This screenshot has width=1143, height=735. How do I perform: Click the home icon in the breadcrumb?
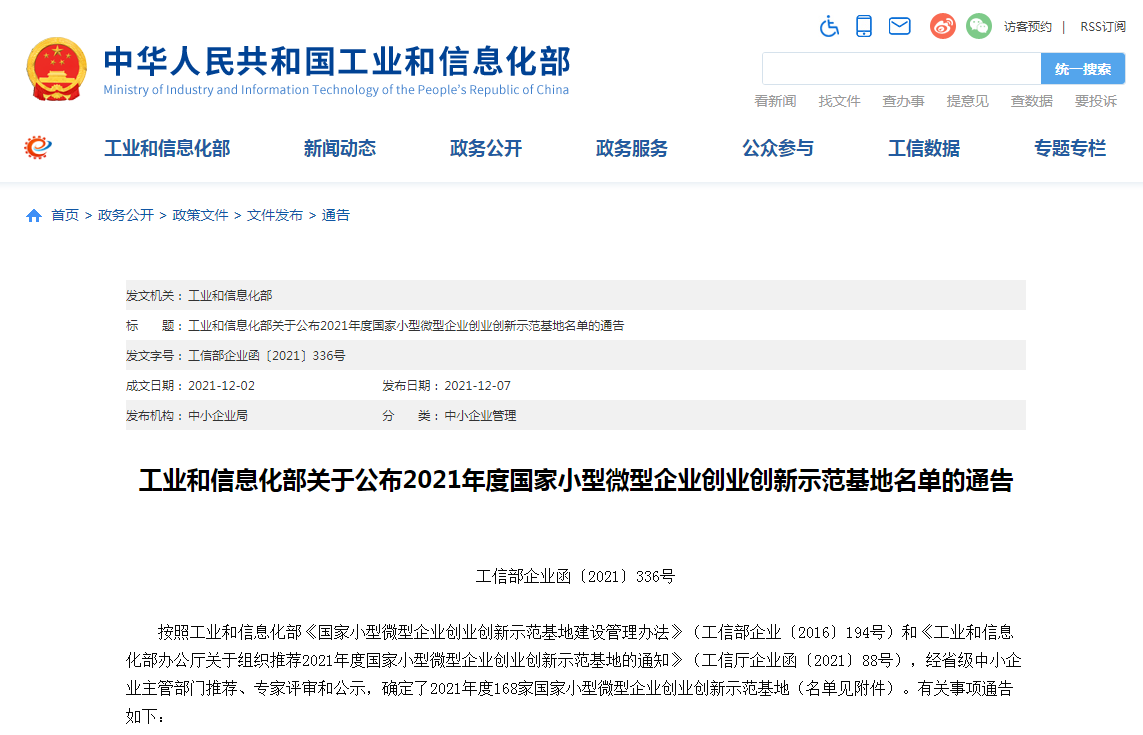point(33,214)
